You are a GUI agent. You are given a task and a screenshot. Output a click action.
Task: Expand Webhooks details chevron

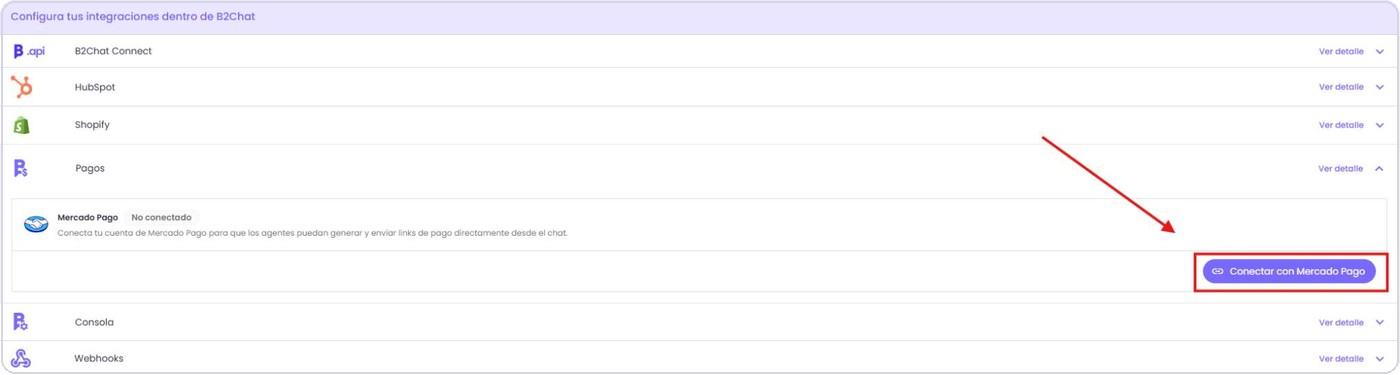(1379, 358)
